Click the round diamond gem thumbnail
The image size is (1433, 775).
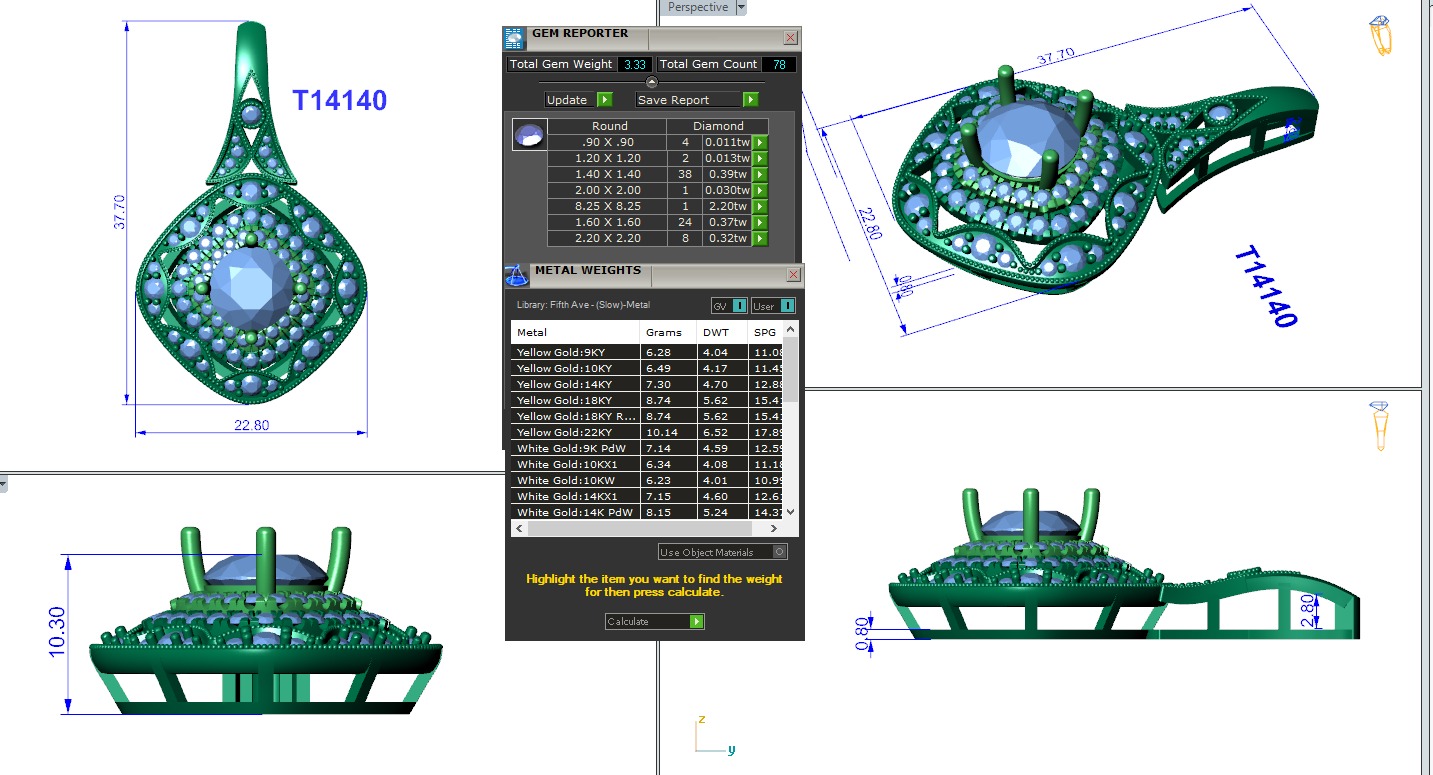click(529, 135)
